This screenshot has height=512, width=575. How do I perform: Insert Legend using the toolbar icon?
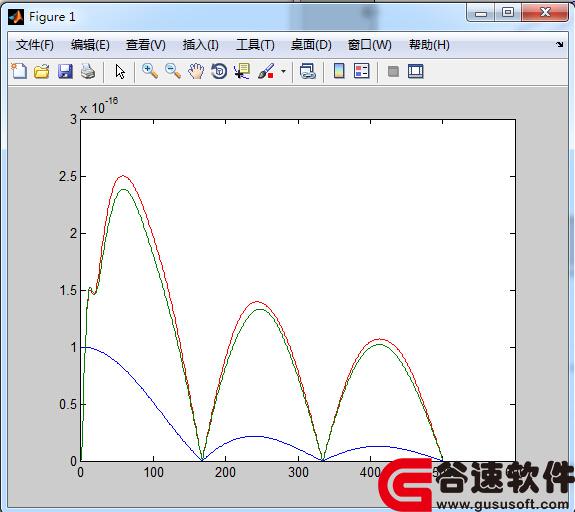coord(362,71)
